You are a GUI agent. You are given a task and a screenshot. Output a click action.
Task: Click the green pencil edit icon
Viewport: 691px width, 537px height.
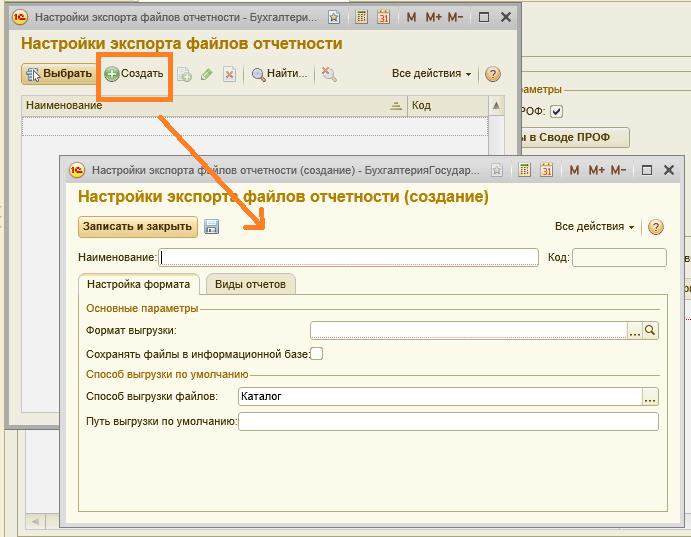click(x=206, y=74)
